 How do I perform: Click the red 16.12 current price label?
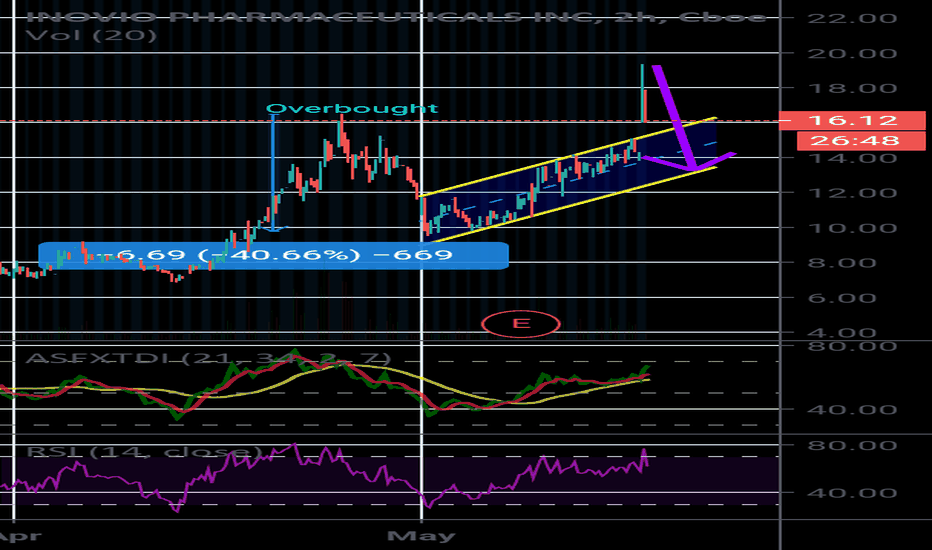pos(852,121)
